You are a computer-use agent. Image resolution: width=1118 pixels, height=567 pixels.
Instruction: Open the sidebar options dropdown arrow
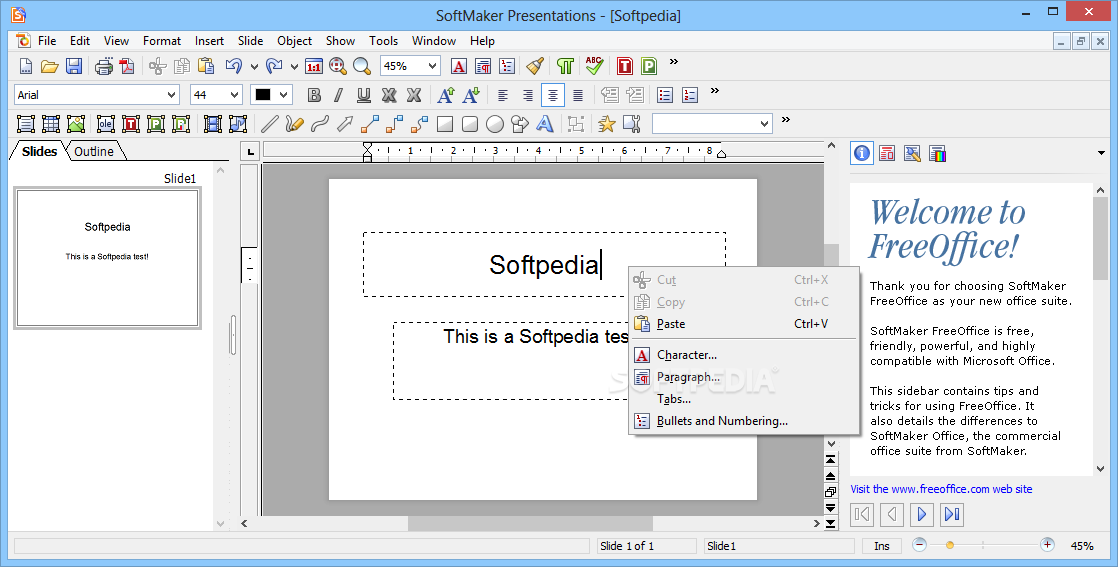coord(1102,153)
